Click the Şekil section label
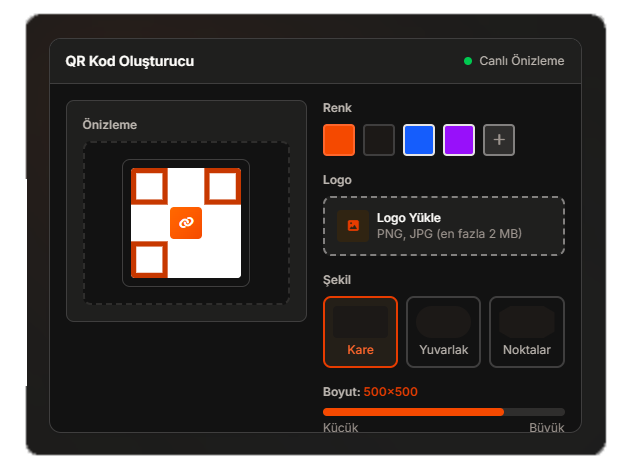 coord(337,280)
